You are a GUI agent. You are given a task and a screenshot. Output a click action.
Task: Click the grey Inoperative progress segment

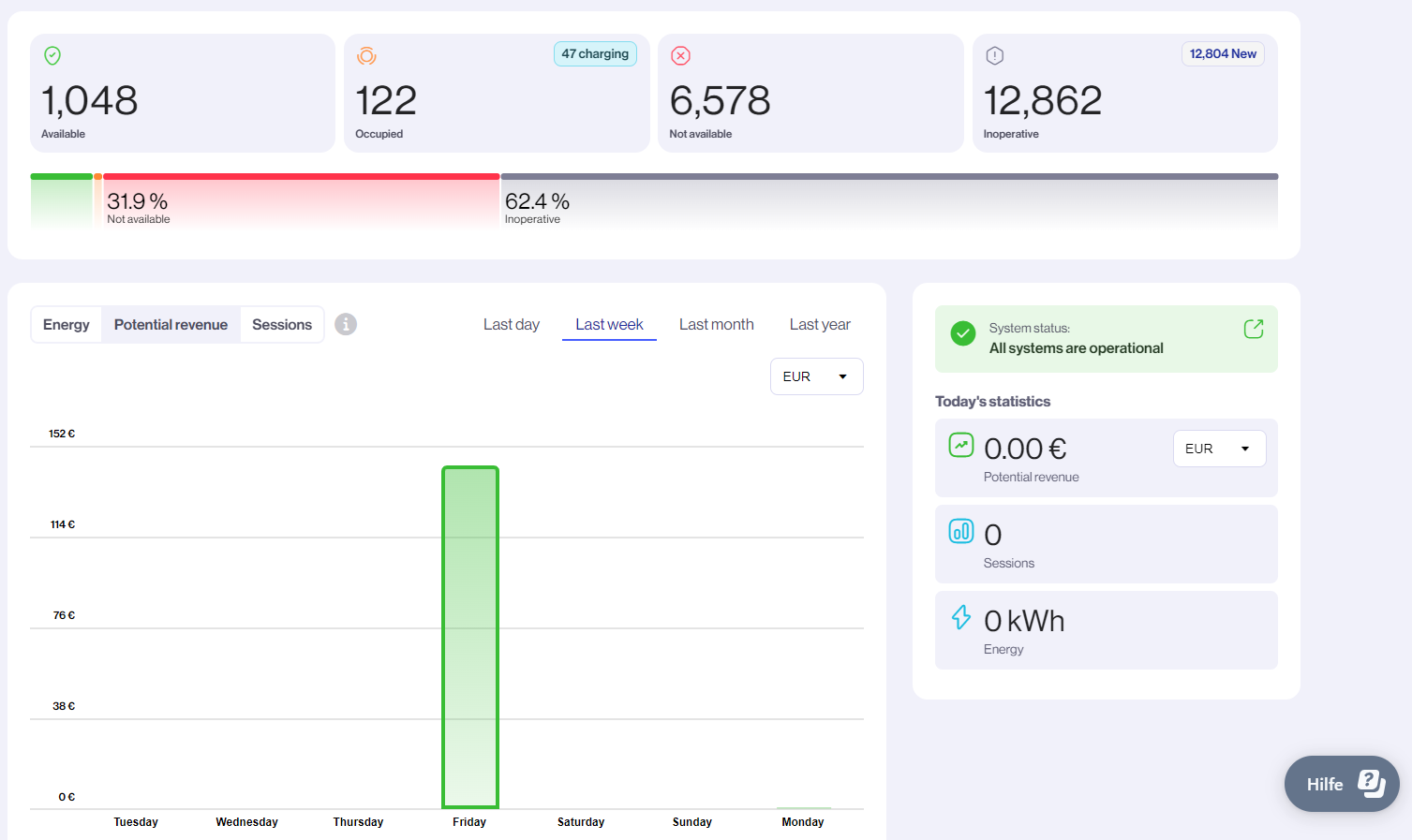(x=889, y=200)
